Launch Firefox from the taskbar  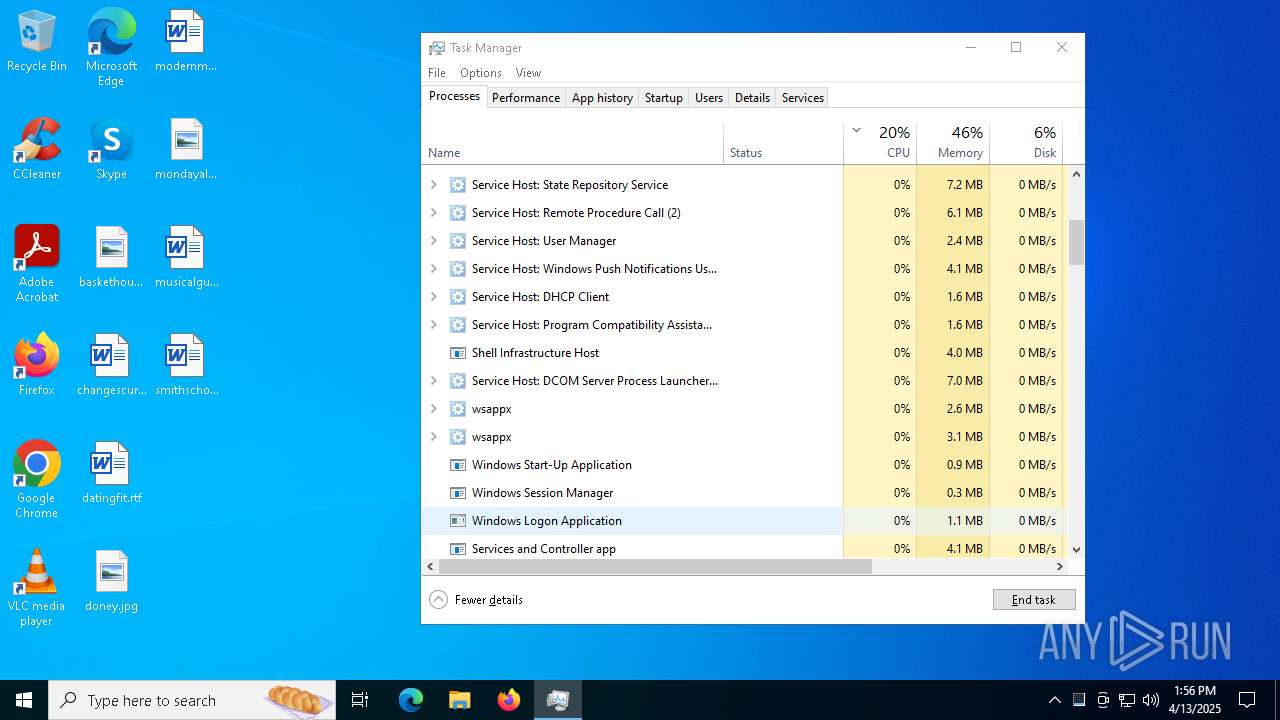(509, 700)
